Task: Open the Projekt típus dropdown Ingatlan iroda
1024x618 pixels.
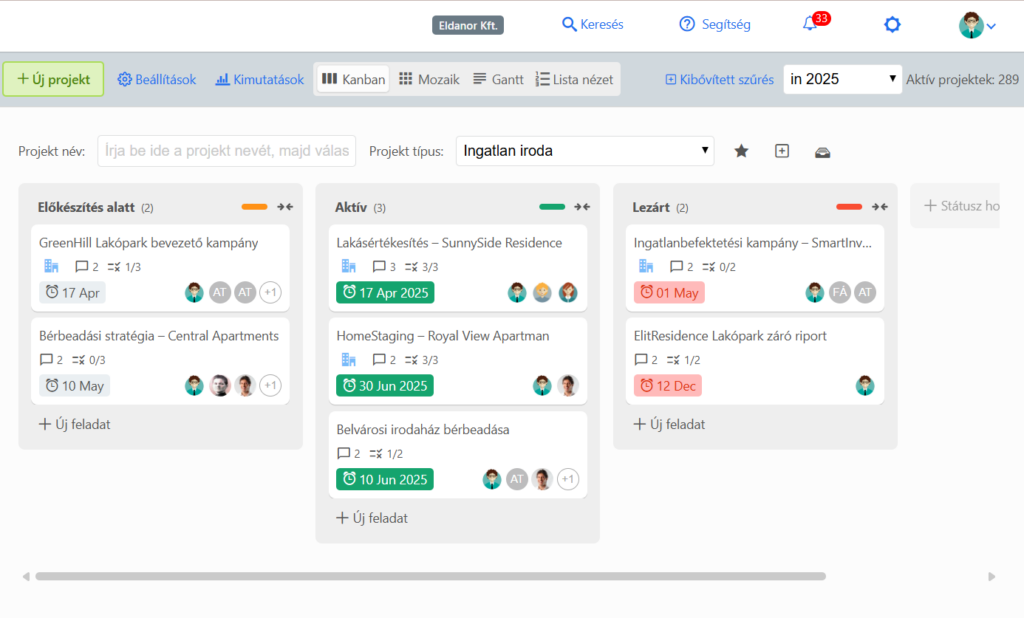Action: (585, 151)
